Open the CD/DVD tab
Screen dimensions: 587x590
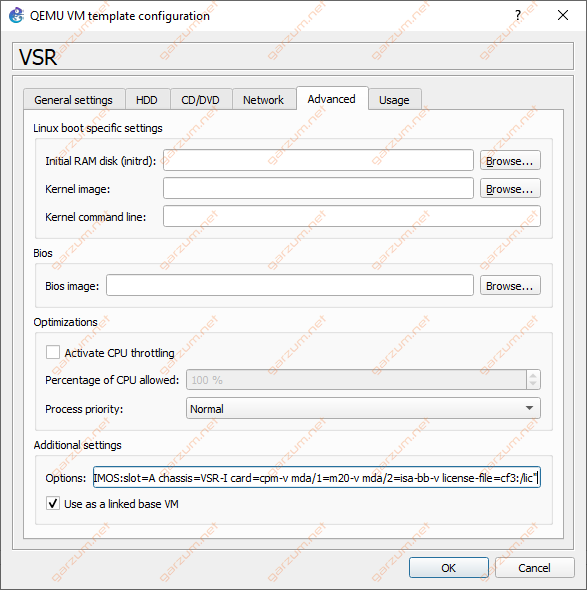(200, 100)
